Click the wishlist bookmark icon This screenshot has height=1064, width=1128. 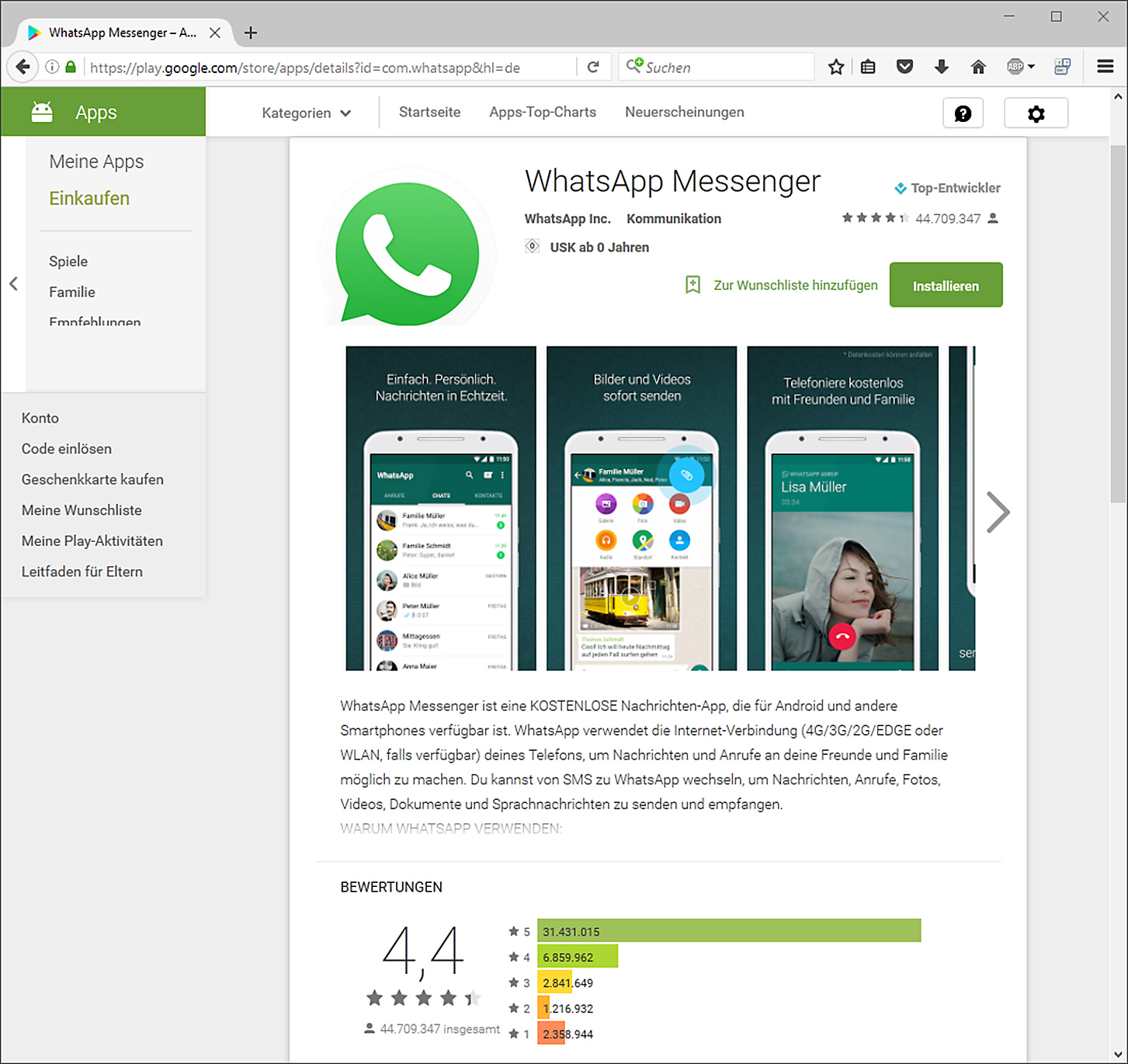[x=692, y=285]
